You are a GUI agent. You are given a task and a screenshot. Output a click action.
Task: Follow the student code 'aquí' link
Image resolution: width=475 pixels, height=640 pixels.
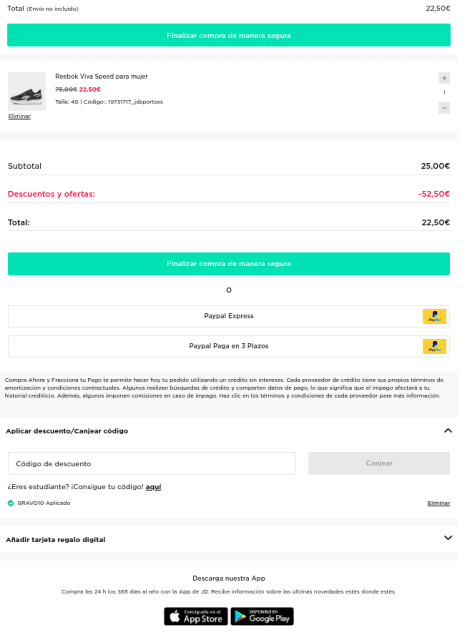click(153, 487)
